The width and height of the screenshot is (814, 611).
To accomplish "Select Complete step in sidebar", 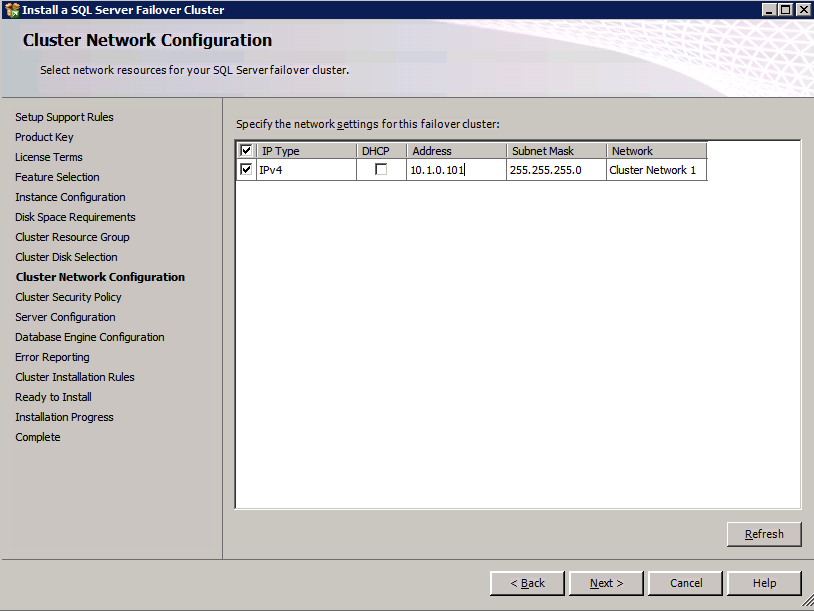I will tap(38, 437).
